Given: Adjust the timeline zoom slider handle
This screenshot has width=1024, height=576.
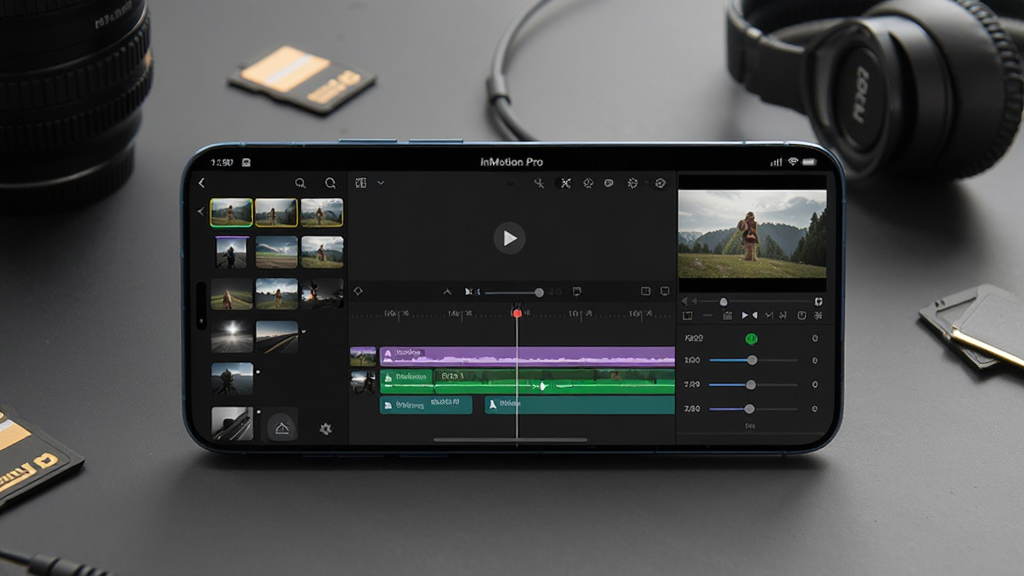Looking at the screenshot, I should tap(539, 293).
